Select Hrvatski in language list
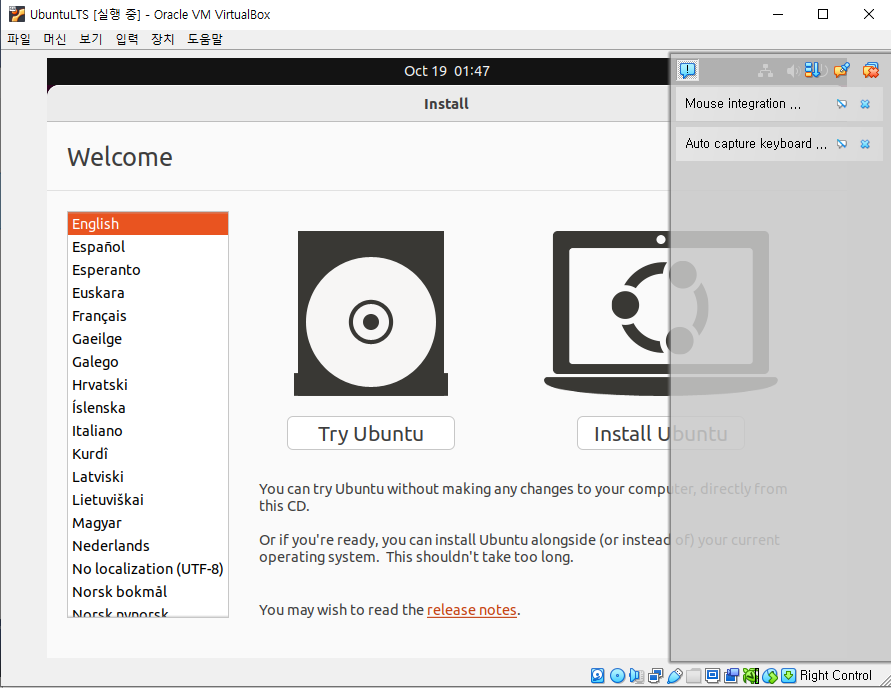 148,385
